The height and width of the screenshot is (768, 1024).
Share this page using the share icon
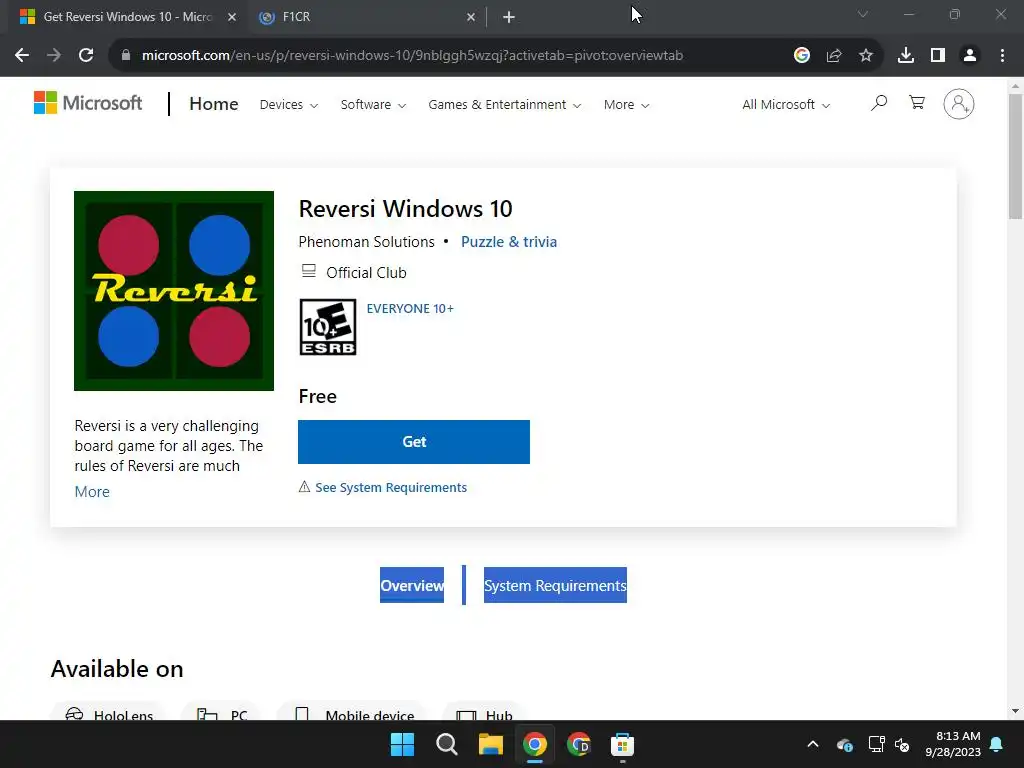click(834, 56)
